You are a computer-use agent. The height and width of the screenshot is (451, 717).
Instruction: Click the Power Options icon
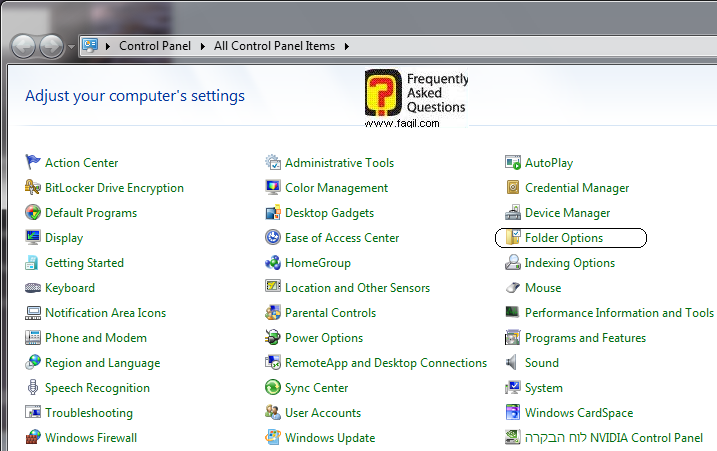[x=273, y=338]
